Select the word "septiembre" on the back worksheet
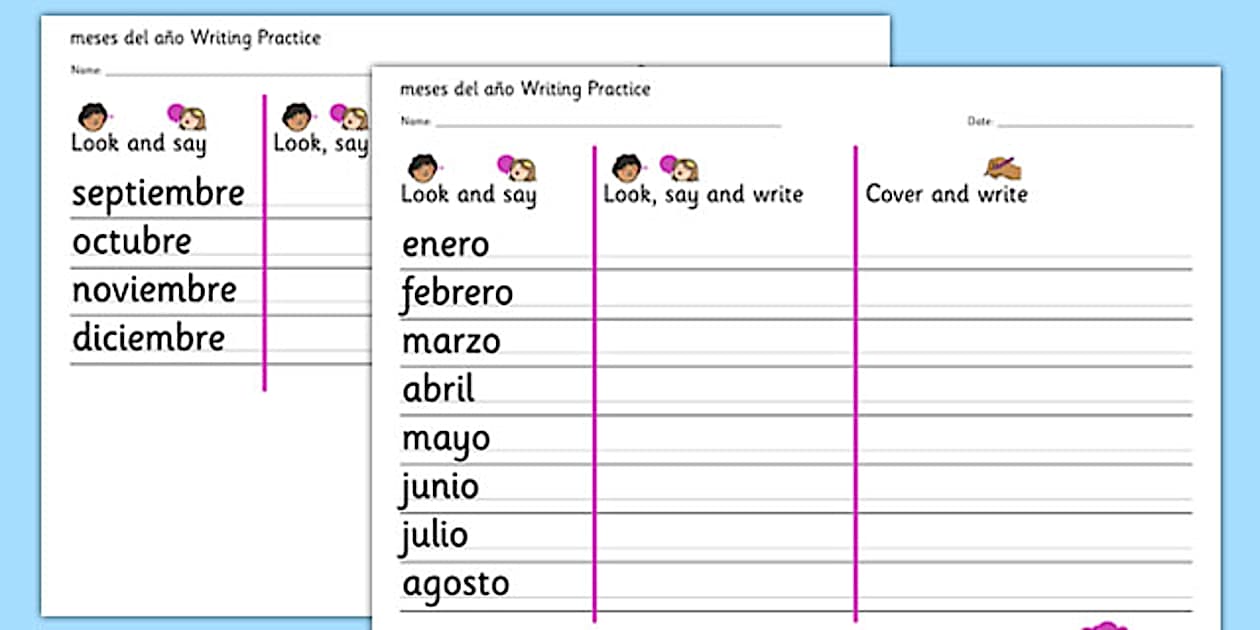Image resolution: width=1260 pixels, height=630 pixels. (x=158, y=193)
